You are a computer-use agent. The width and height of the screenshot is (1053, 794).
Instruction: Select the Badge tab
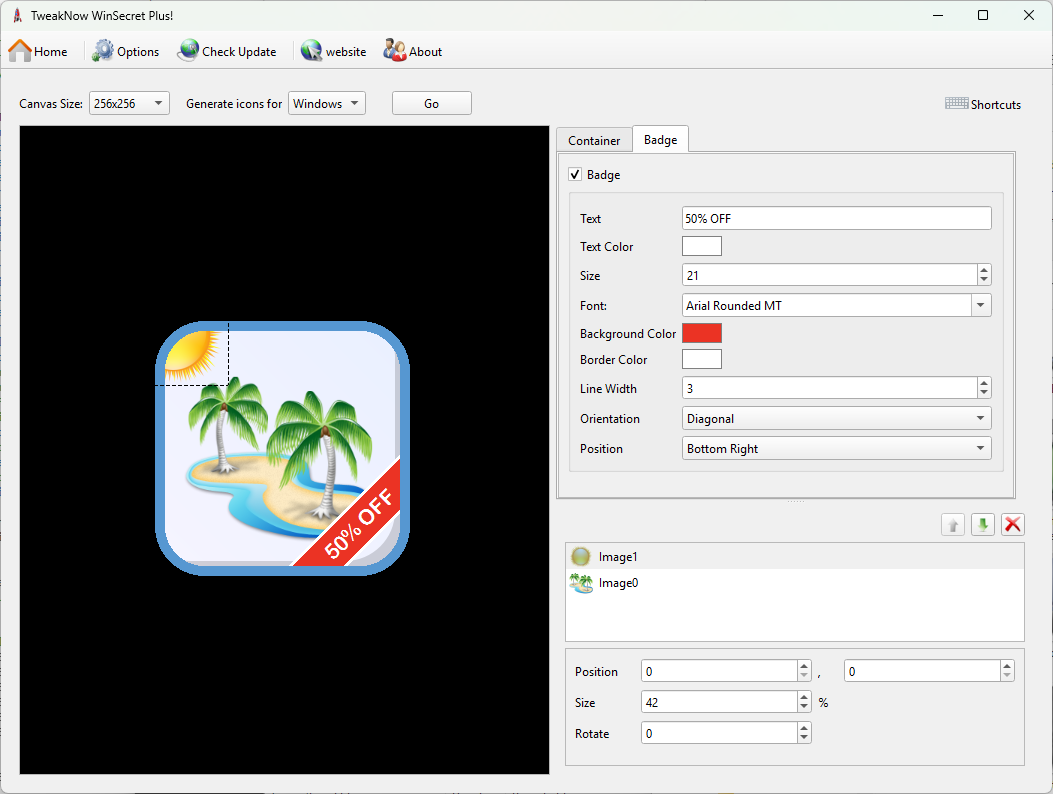click(660, 140)
